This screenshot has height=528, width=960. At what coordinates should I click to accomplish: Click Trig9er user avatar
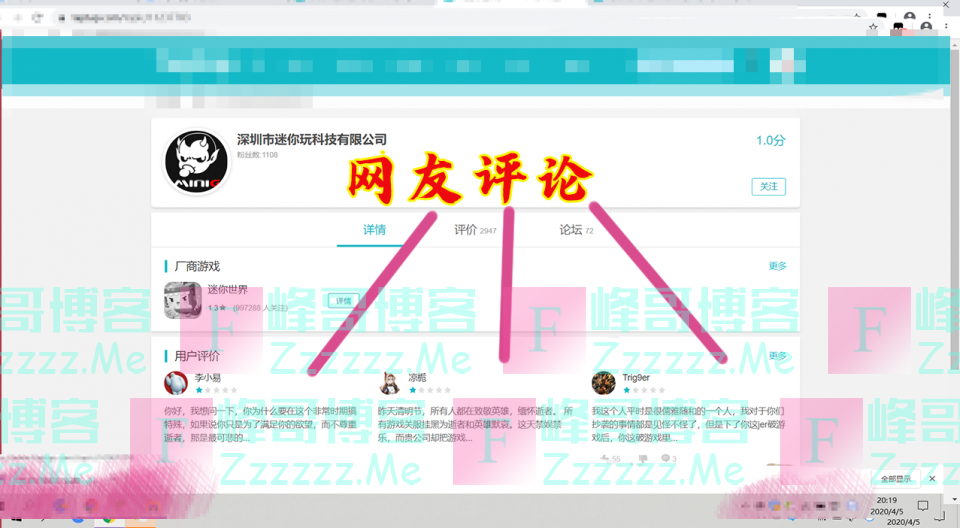(603, 383)
